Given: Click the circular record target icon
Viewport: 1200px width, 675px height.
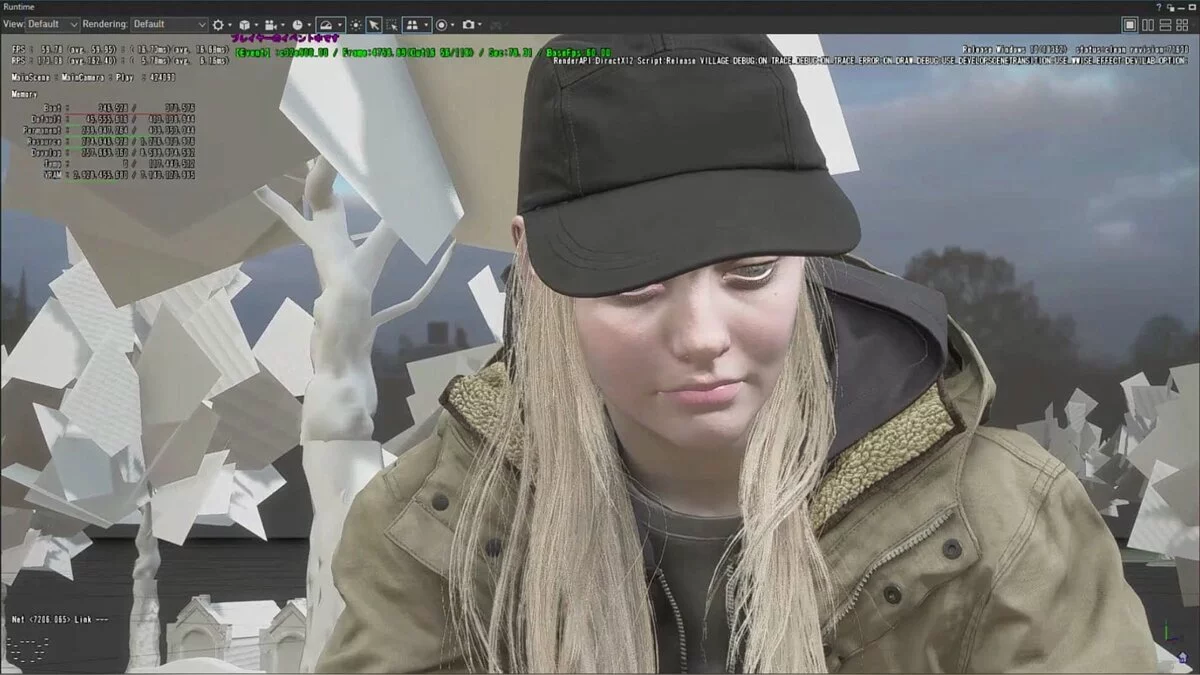Looking at the screenshot, I should (441, 24).
